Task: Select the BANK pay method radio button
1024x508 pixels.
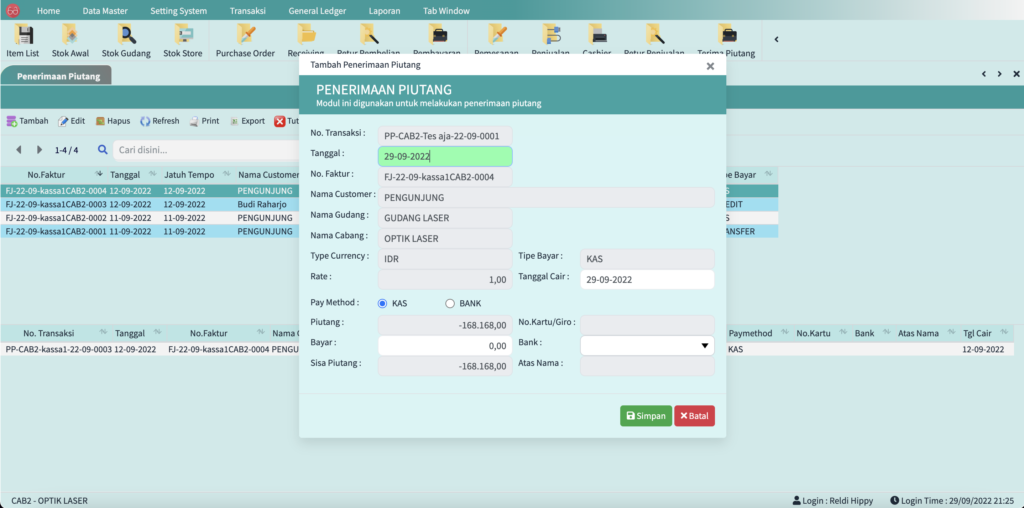Action: pyautogui.click(x=450, y=303)
